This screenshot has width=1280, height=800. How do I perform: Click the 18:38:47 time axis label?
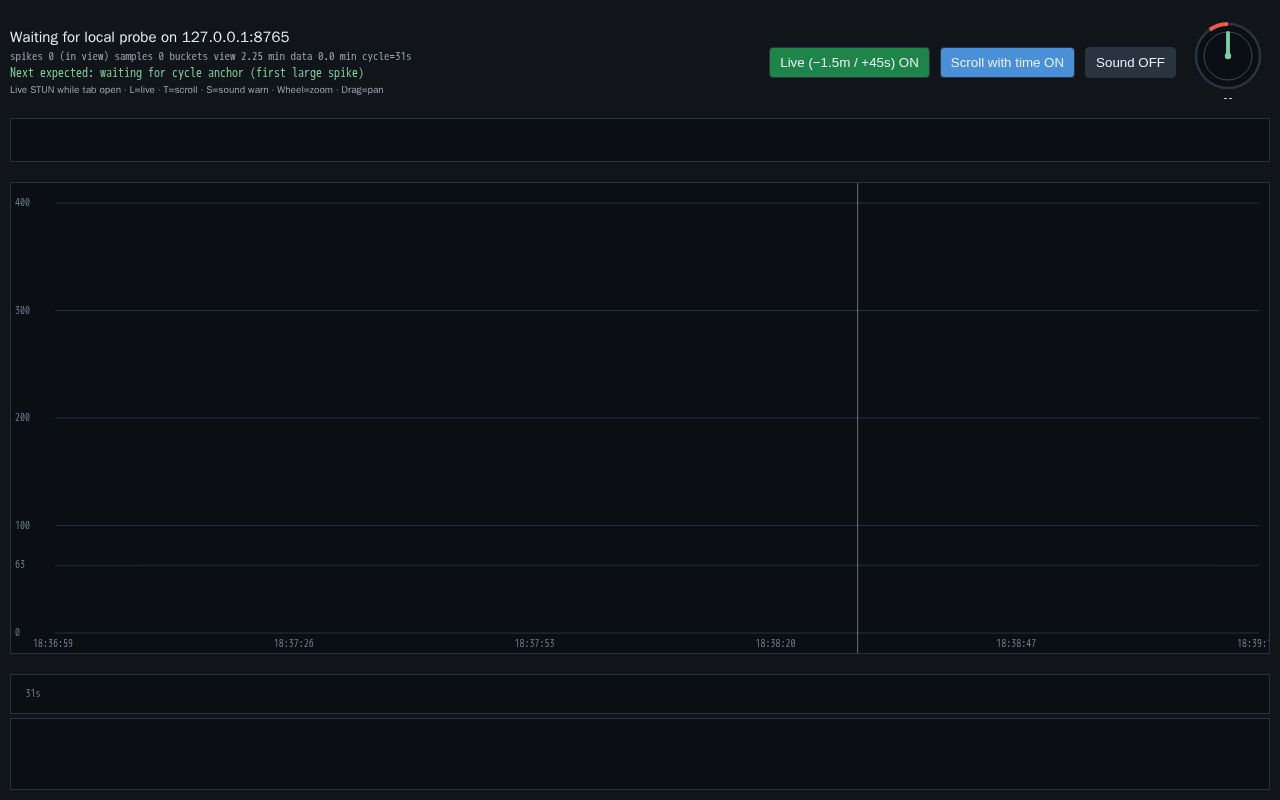pyautogui.click(x=1016, y=643)
